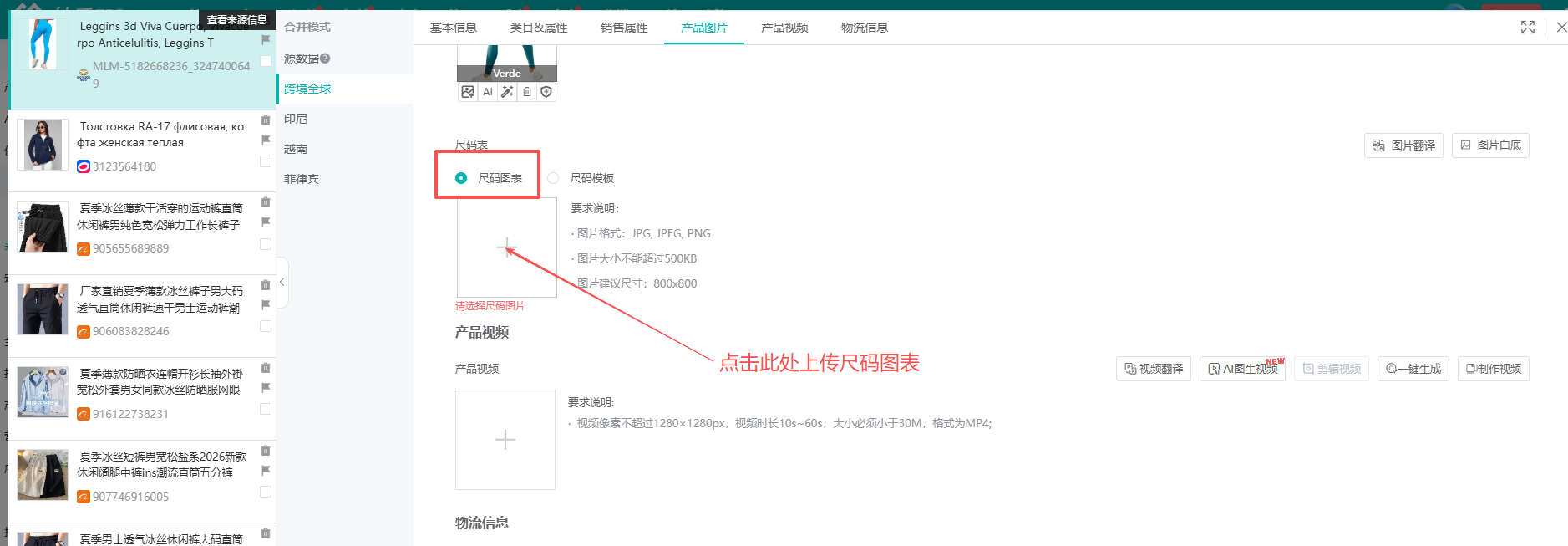Image resolution: width=1568 pixels, height=546 pixels.
Task: Flag item 905655689889
Action: (266, 222)
